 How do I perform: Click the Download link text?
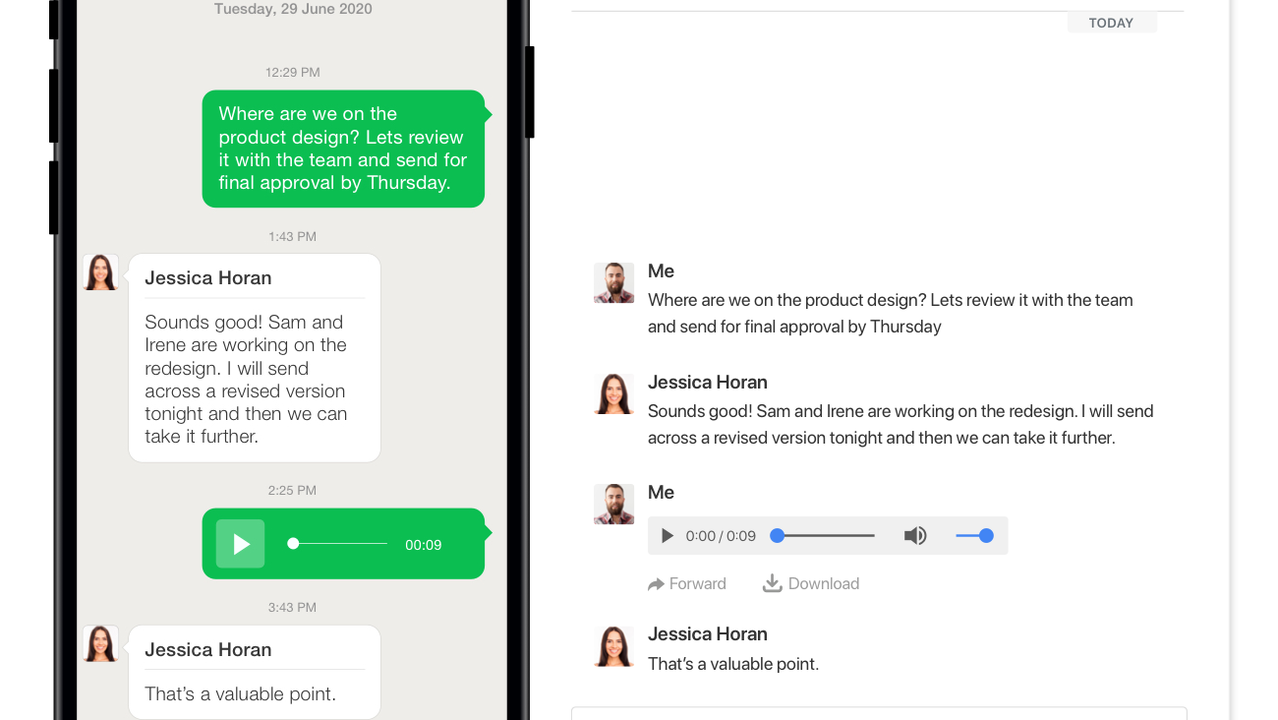pyautogui.click(x=823, y=584)
